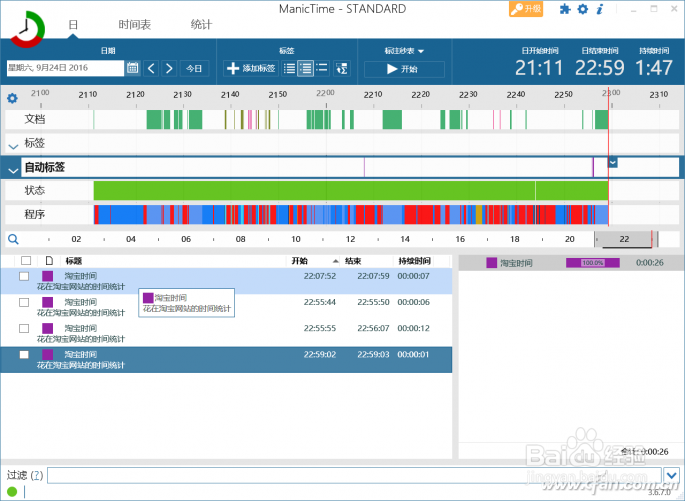Click the 今日 today button
The height and width of the screenshot is (501, 685).
click(194, 69)
